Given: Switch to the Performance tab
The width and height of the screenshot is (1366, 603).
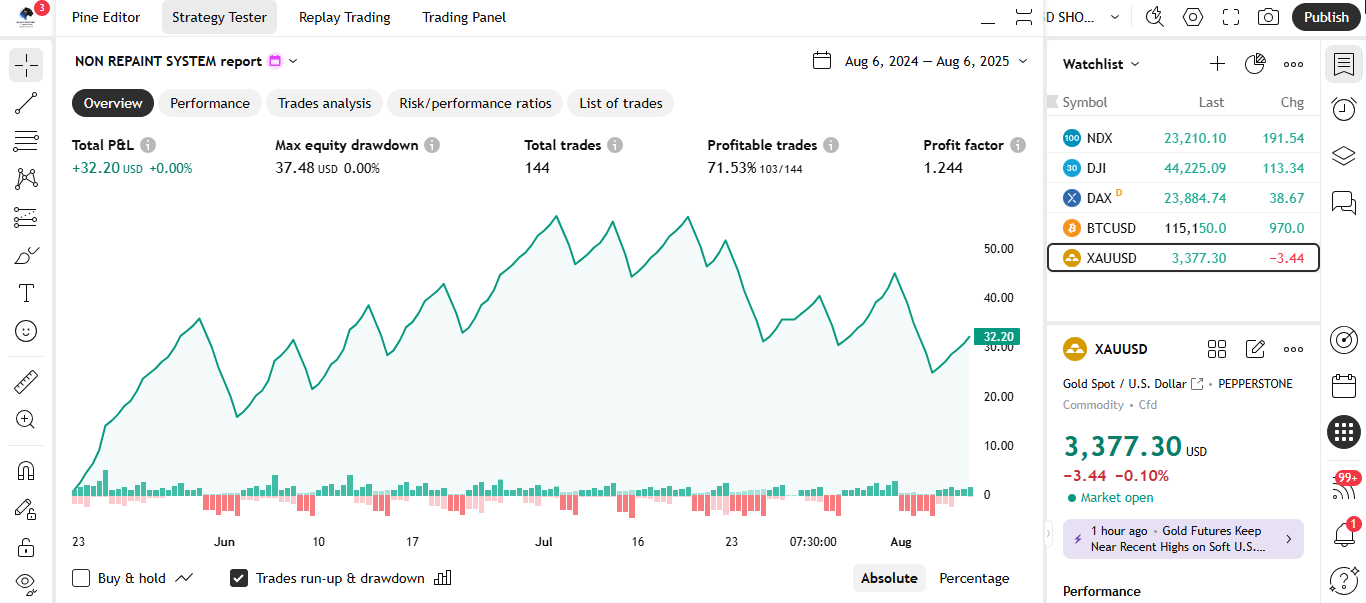Looking at the screenshot, I should (x=209, y=103).
